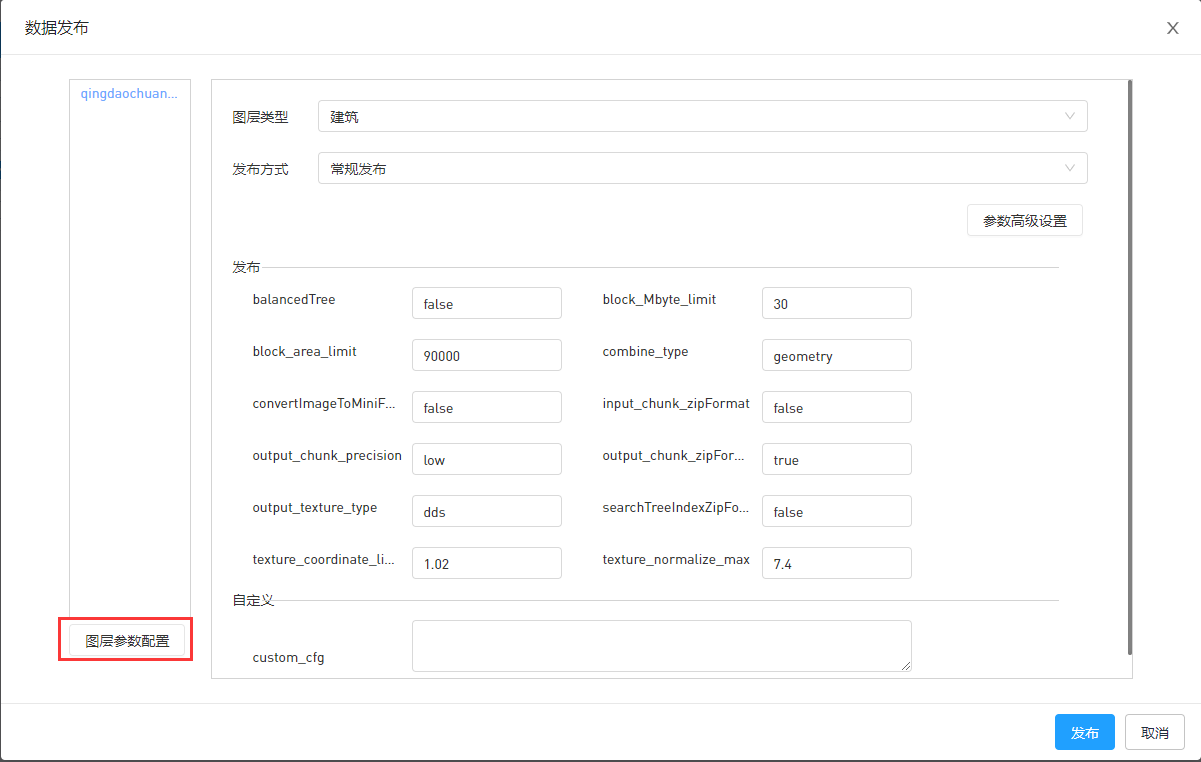This screenshot has width=1201, height=762.
Task: Click the 图层参数配置 button
Action: (127, 641)
